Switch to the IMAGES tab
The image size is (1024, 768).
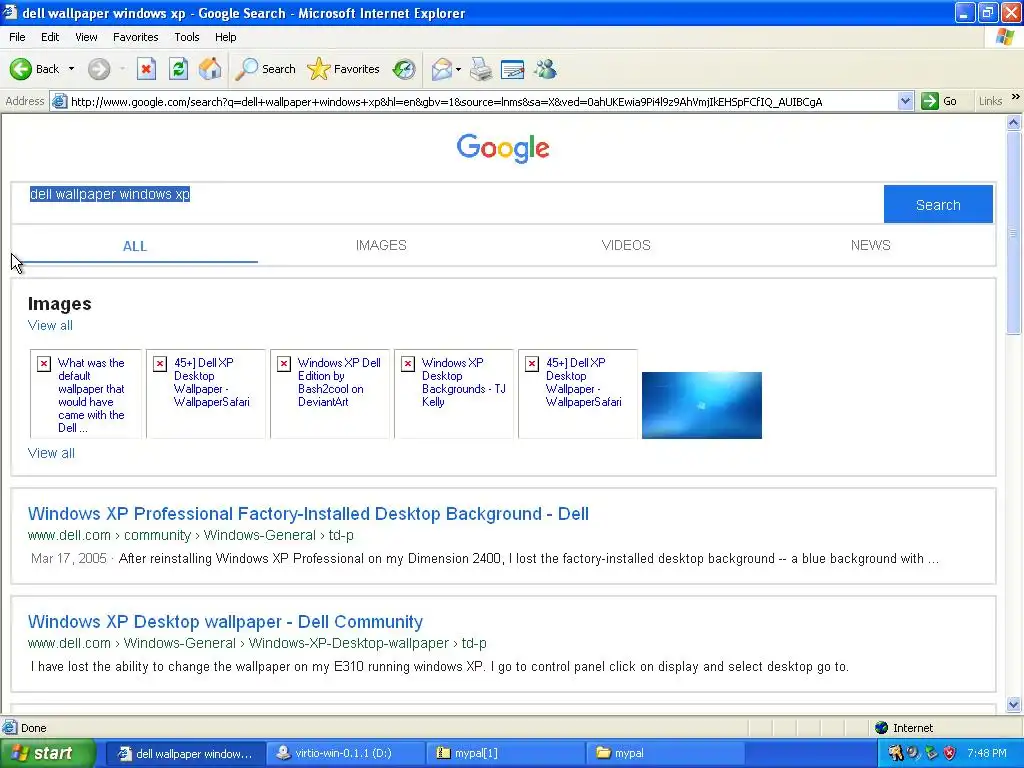click(x=381, y=245)
